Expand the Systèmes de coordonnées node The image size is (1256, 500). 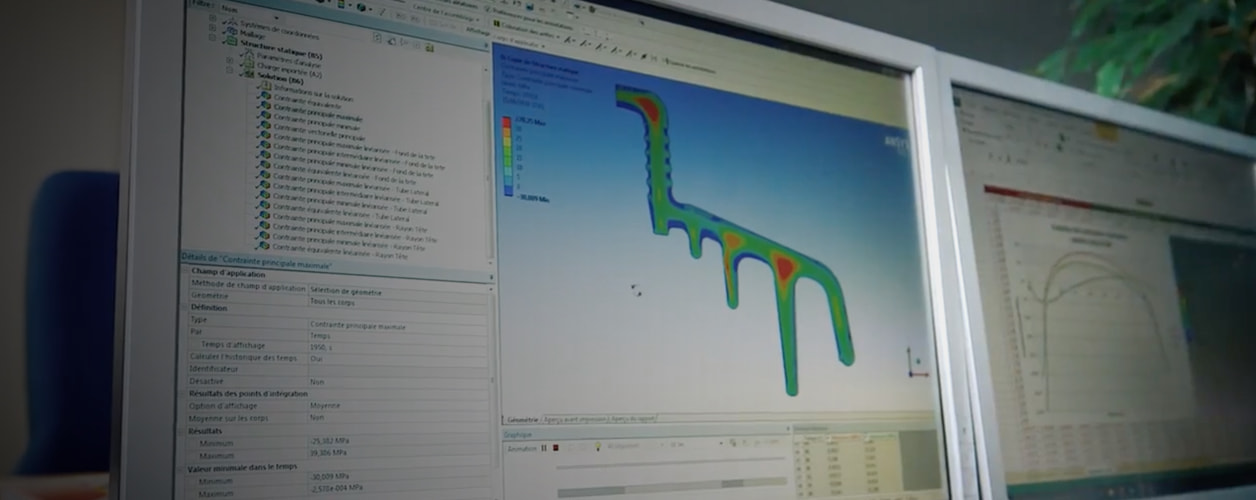(x=211, y=19)
